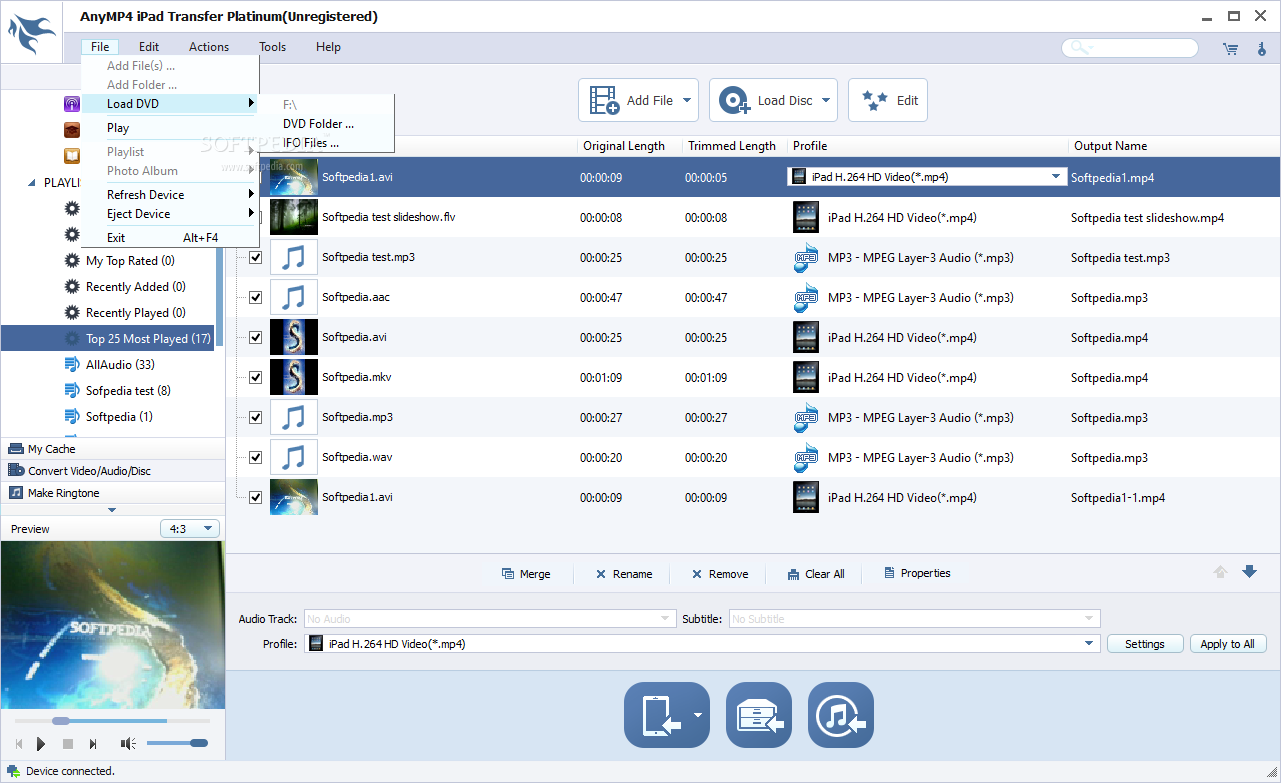Open the Podcasts purple sidebar icon
The height and width of the screenshot is (783, 1281).
point(72,104)
